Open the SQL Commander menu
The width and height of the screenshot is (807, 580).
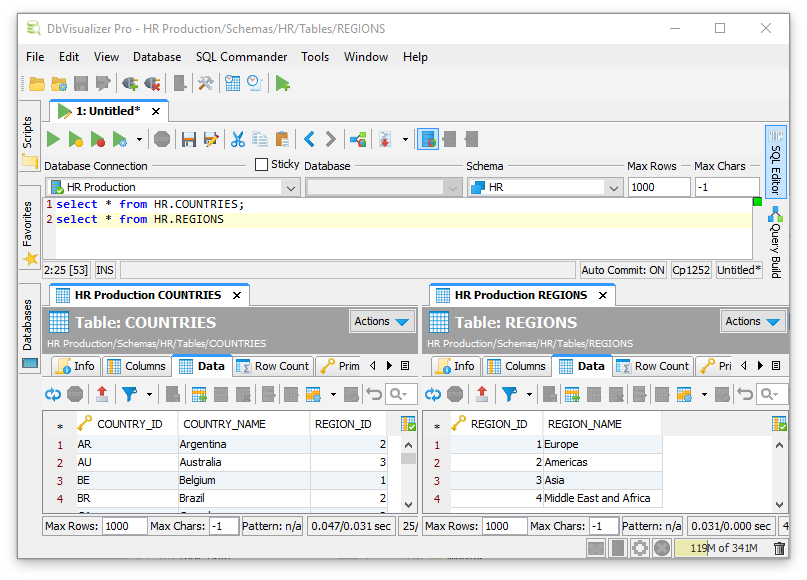pos(241,57)
